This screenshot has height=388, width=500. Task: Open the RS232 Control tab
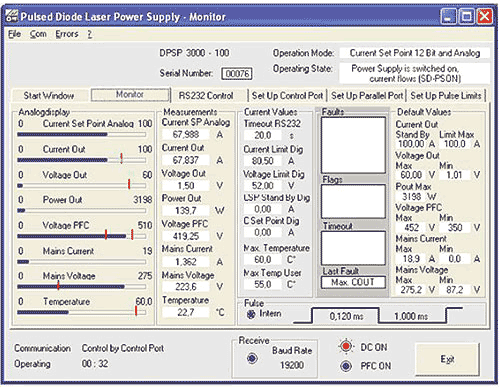pos(206,96)
